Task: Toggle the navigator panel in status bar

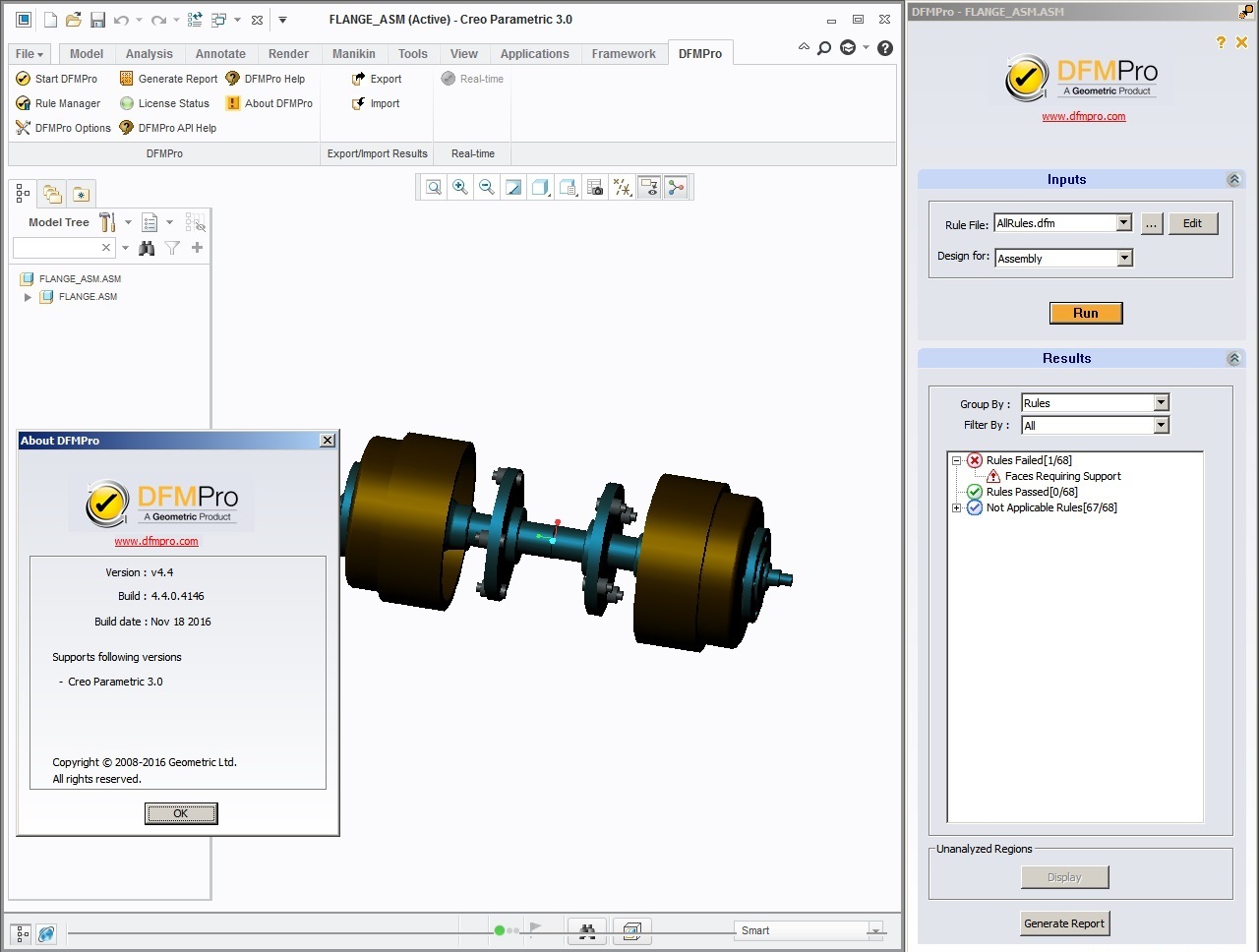Action: (x=21, y=933)
